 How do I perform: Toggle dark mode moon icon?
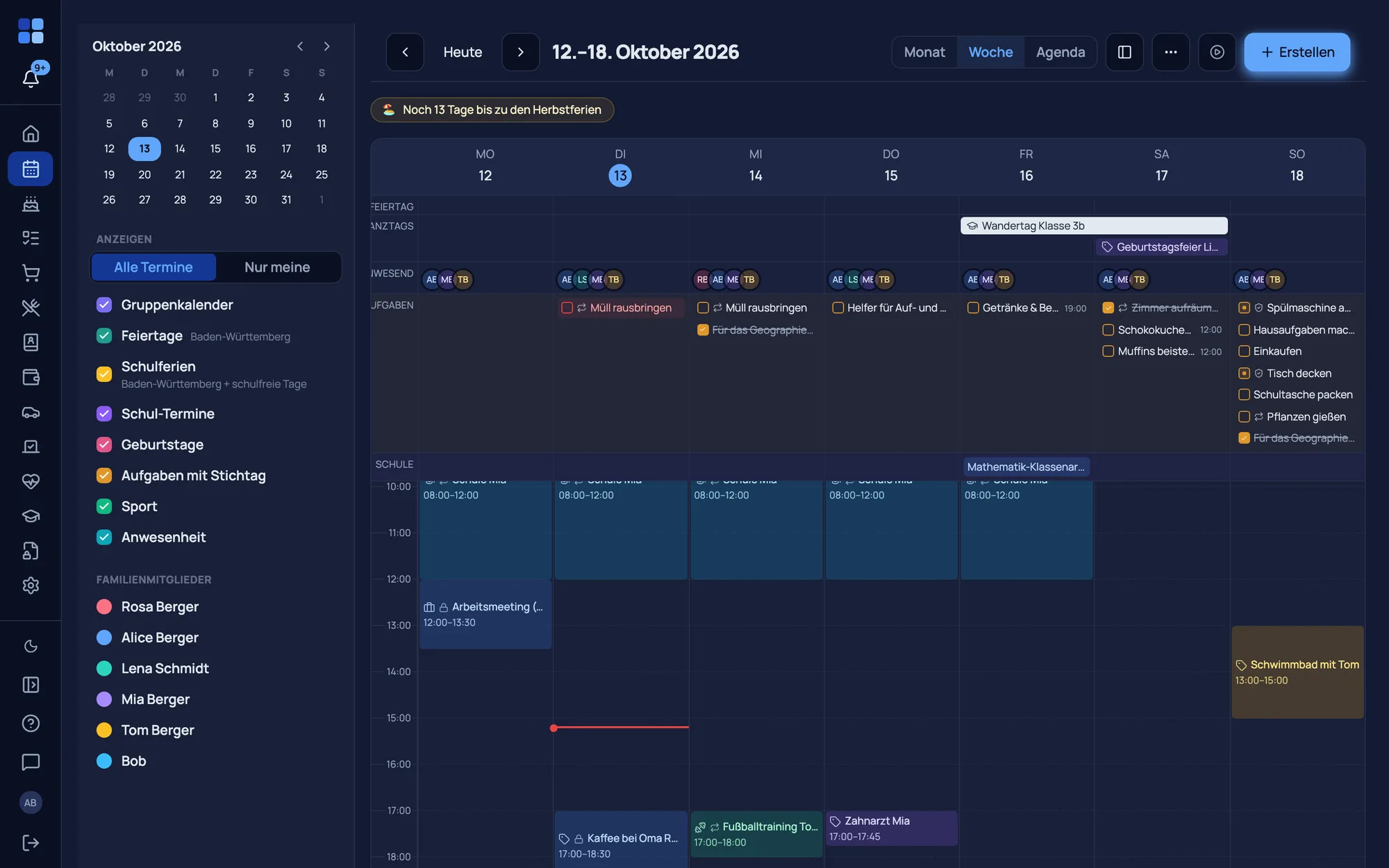point(31,646)
